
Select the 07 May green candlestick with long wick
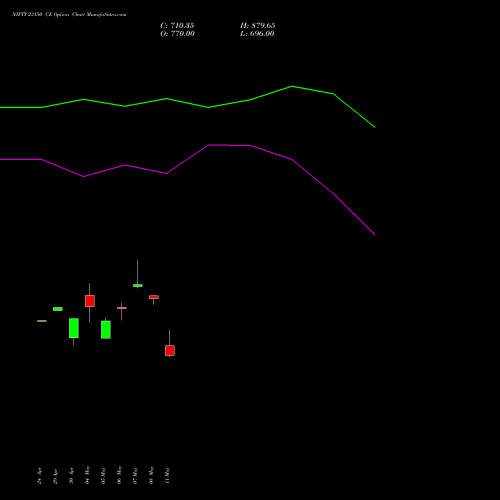138,285
